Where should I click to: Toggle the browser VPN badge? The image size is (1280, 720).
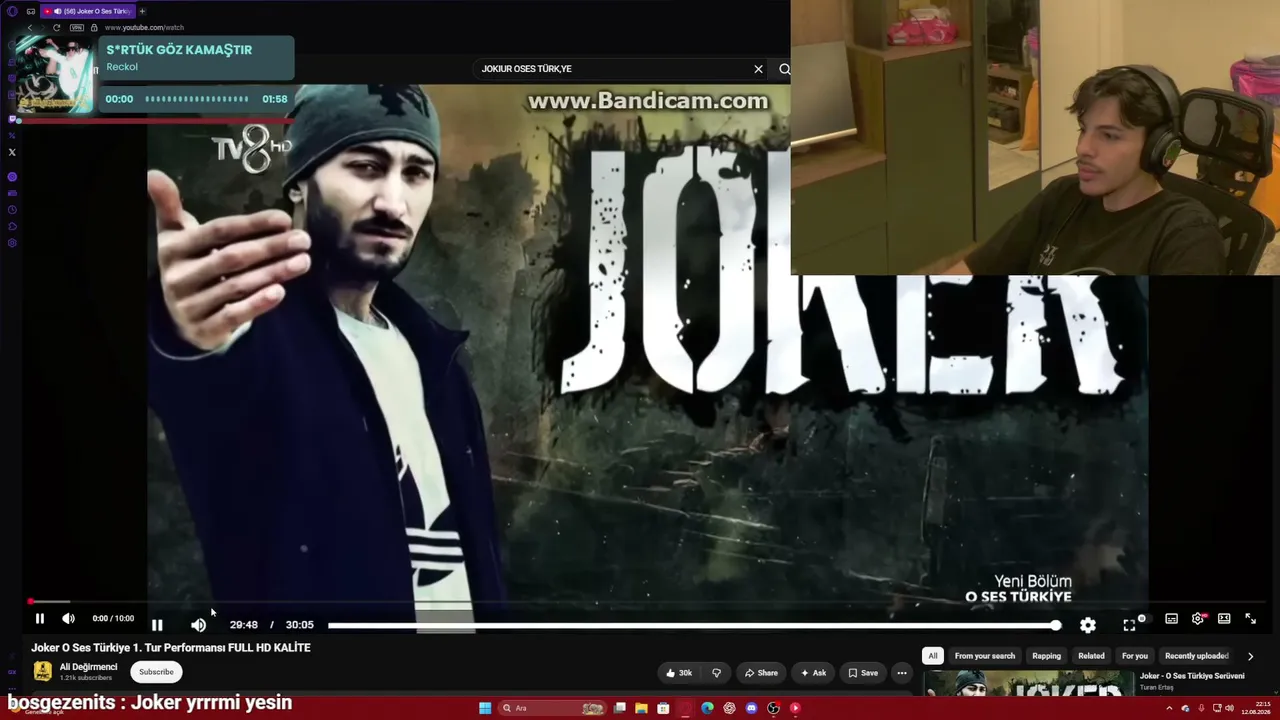click(x=76, y=28)
